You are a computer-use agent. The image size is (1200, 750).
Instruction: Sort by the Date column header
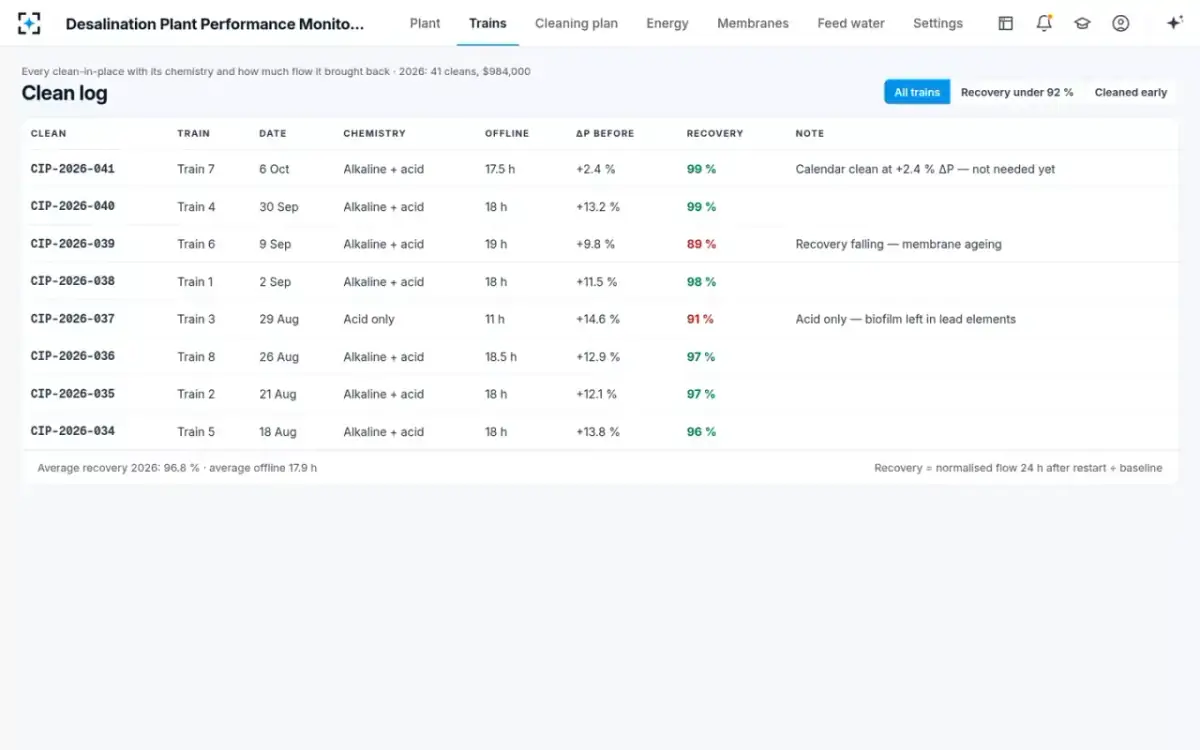[273, 133]
